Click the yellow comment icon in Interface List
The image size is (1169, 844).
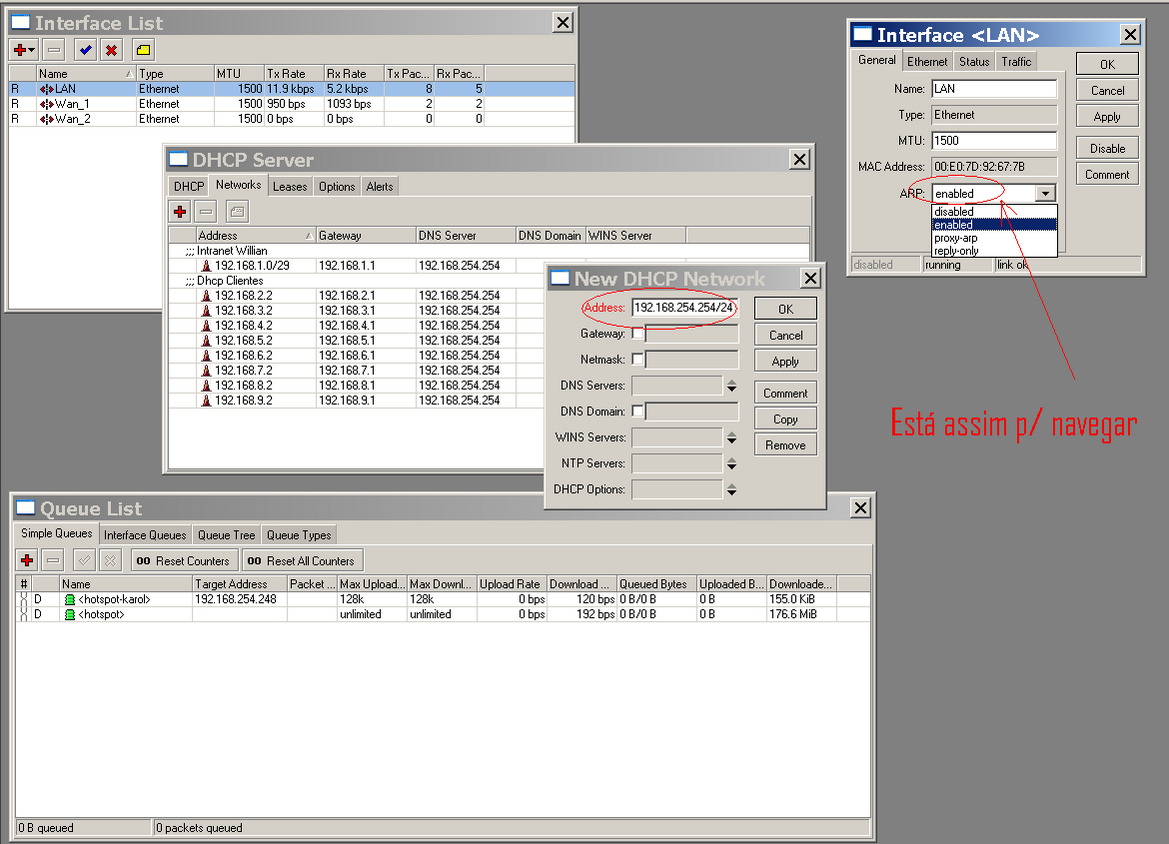click(143, 50)
